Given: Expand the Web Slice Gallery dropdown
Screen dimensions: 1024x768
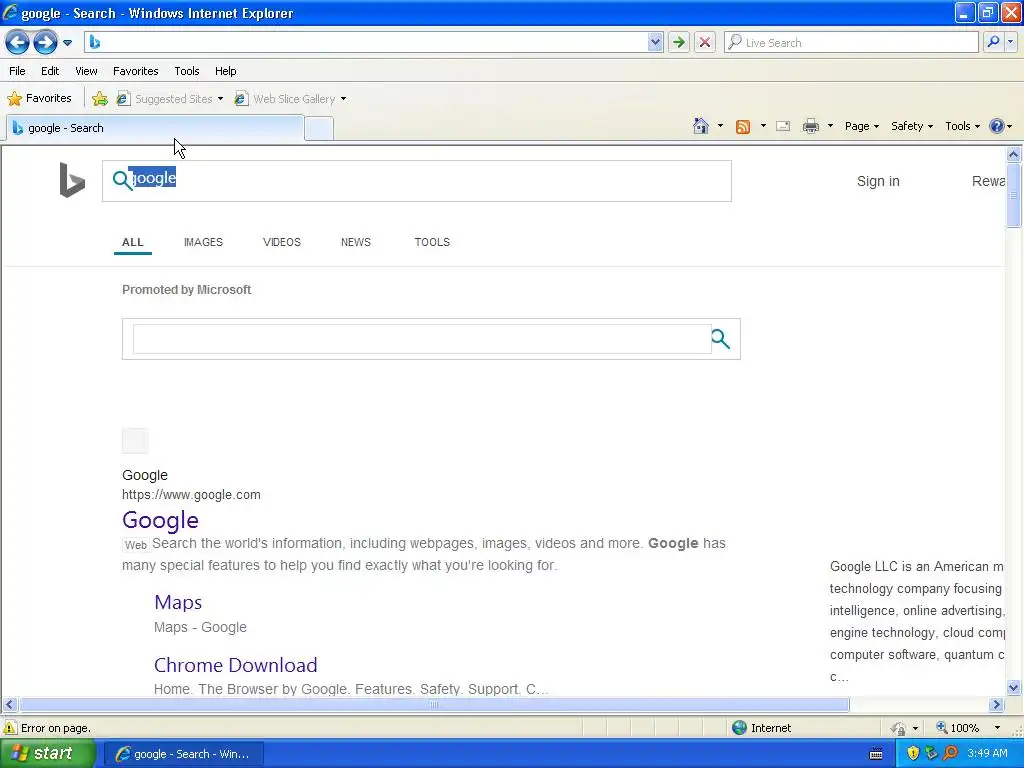Looking at the screenshot, I should tap(344, 99).
